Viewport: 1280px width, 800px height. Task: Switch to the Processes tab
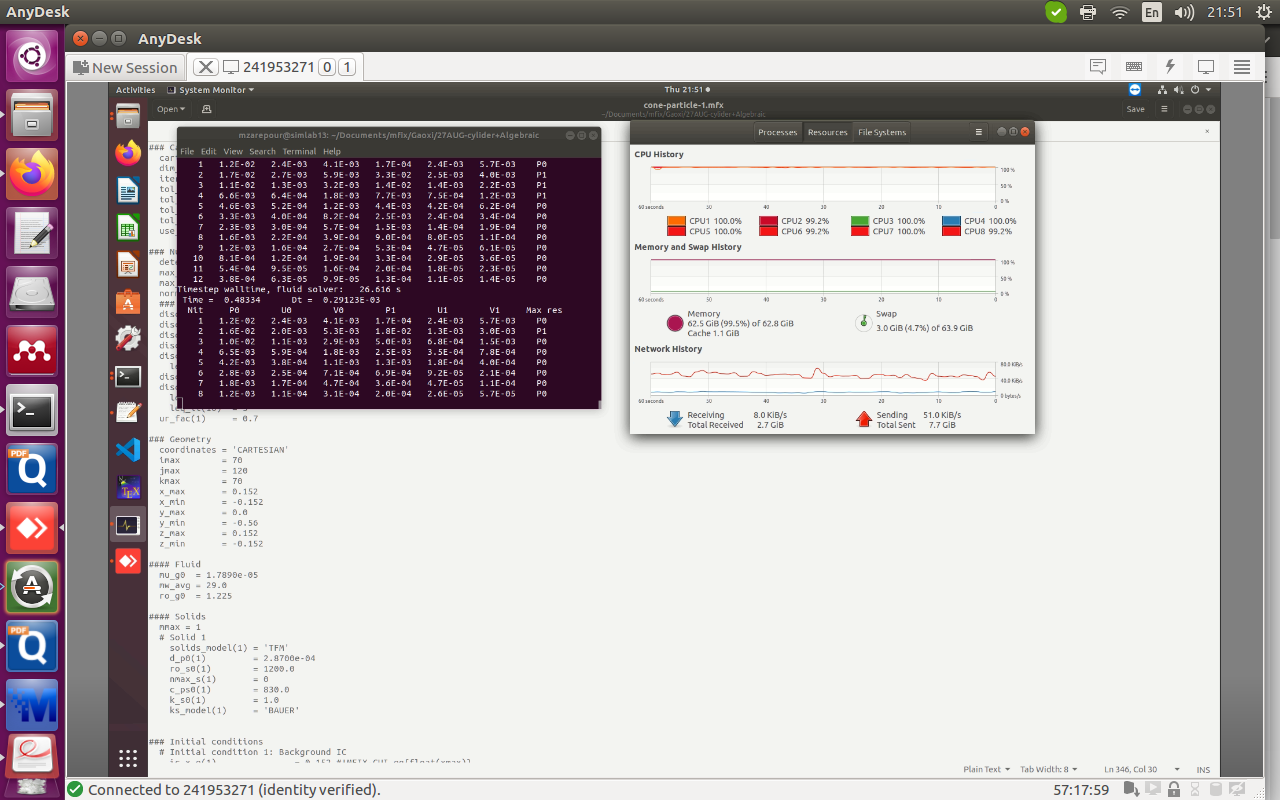click(x=777, y=132)
